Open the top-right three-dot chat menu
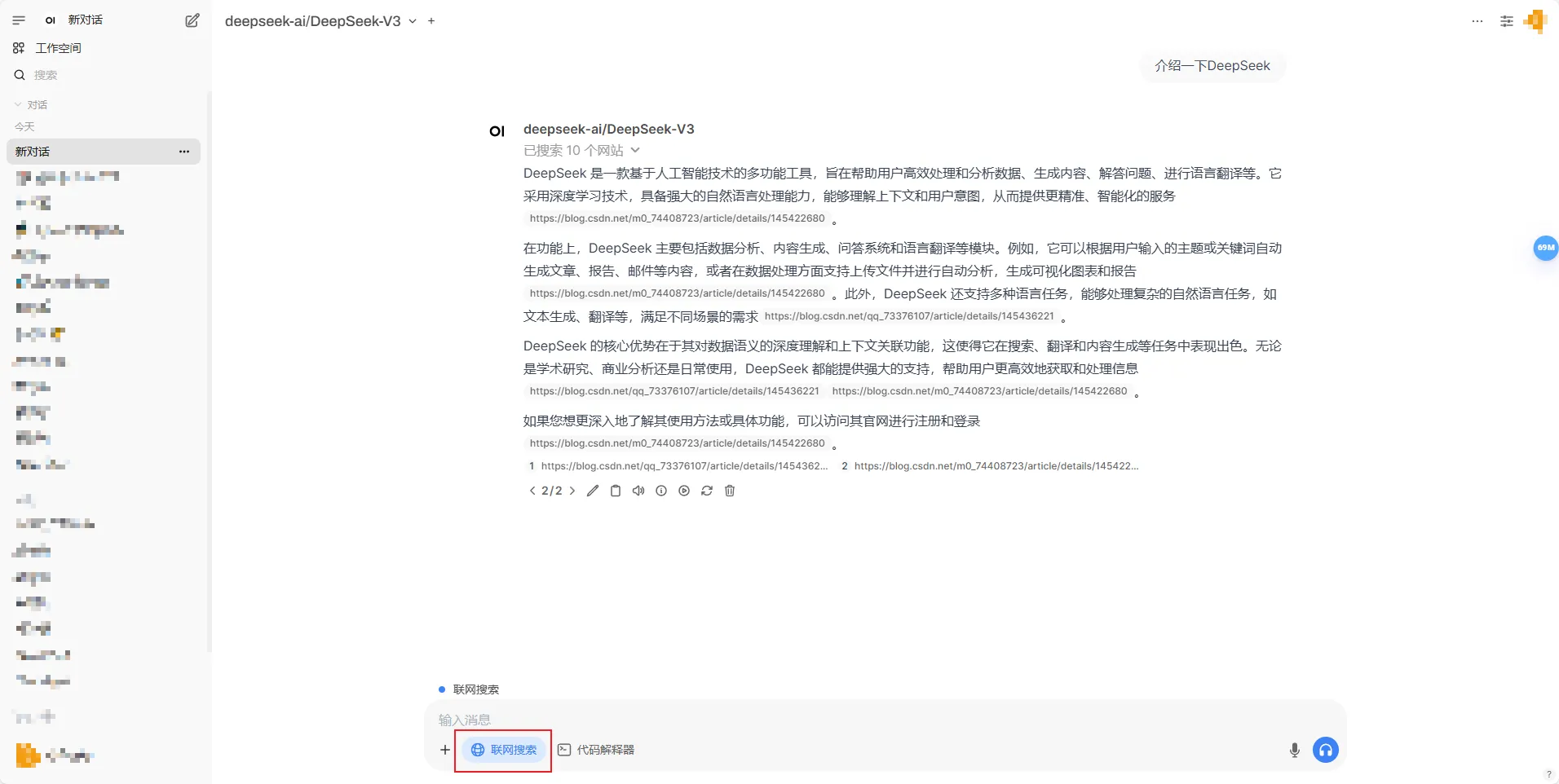 pyautogui.click(x=1477, y=21)
